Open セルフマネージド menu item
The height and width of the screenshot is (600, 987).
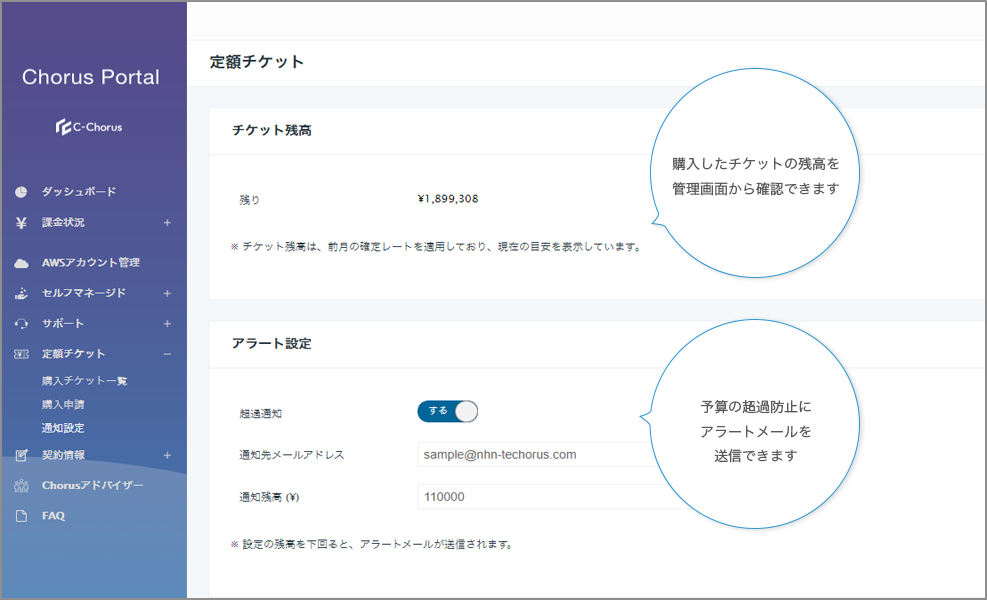[x=84, y=293]
